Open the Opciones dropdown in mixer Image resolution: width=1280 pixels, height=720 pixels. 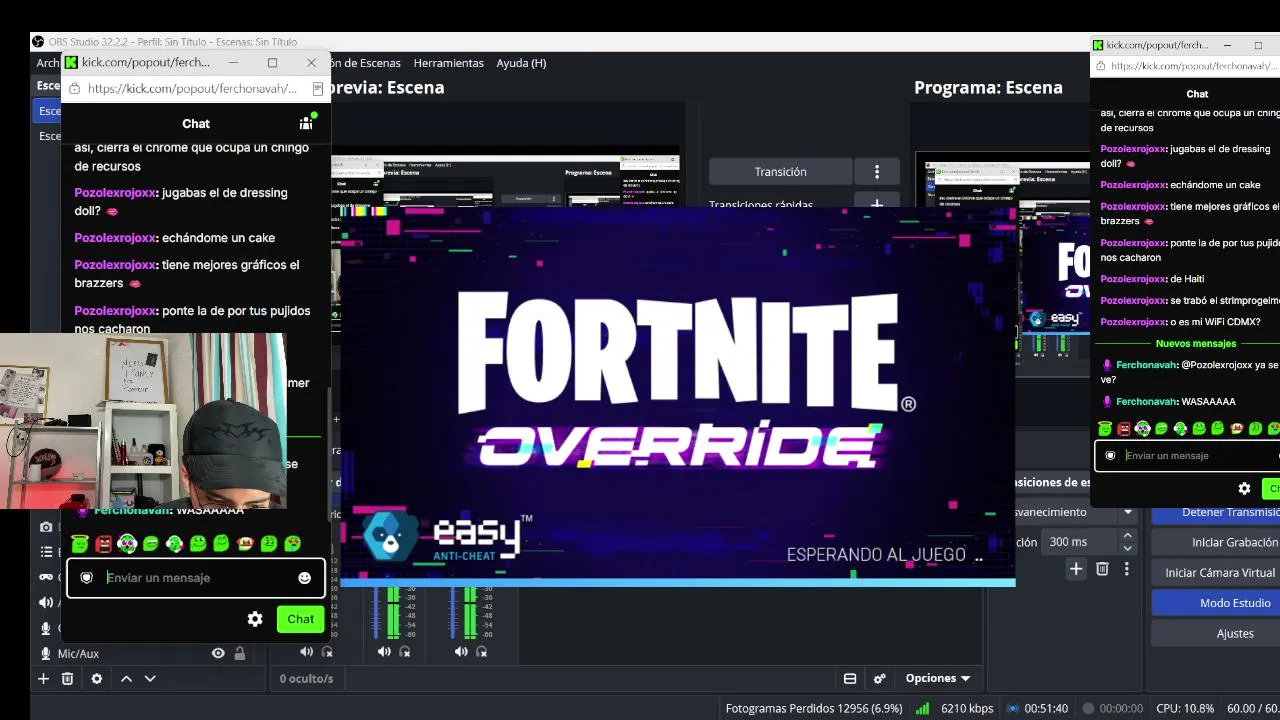pos(938,678)
